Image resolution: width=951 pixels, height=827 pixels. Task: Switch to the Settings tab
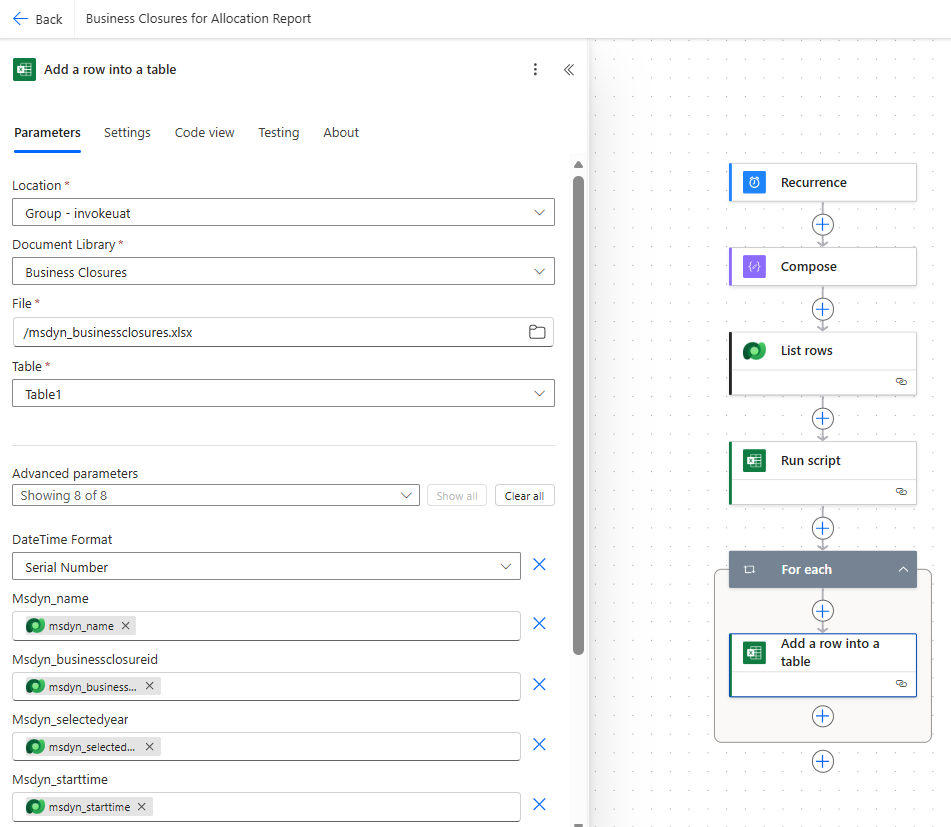tap(127, 133)
